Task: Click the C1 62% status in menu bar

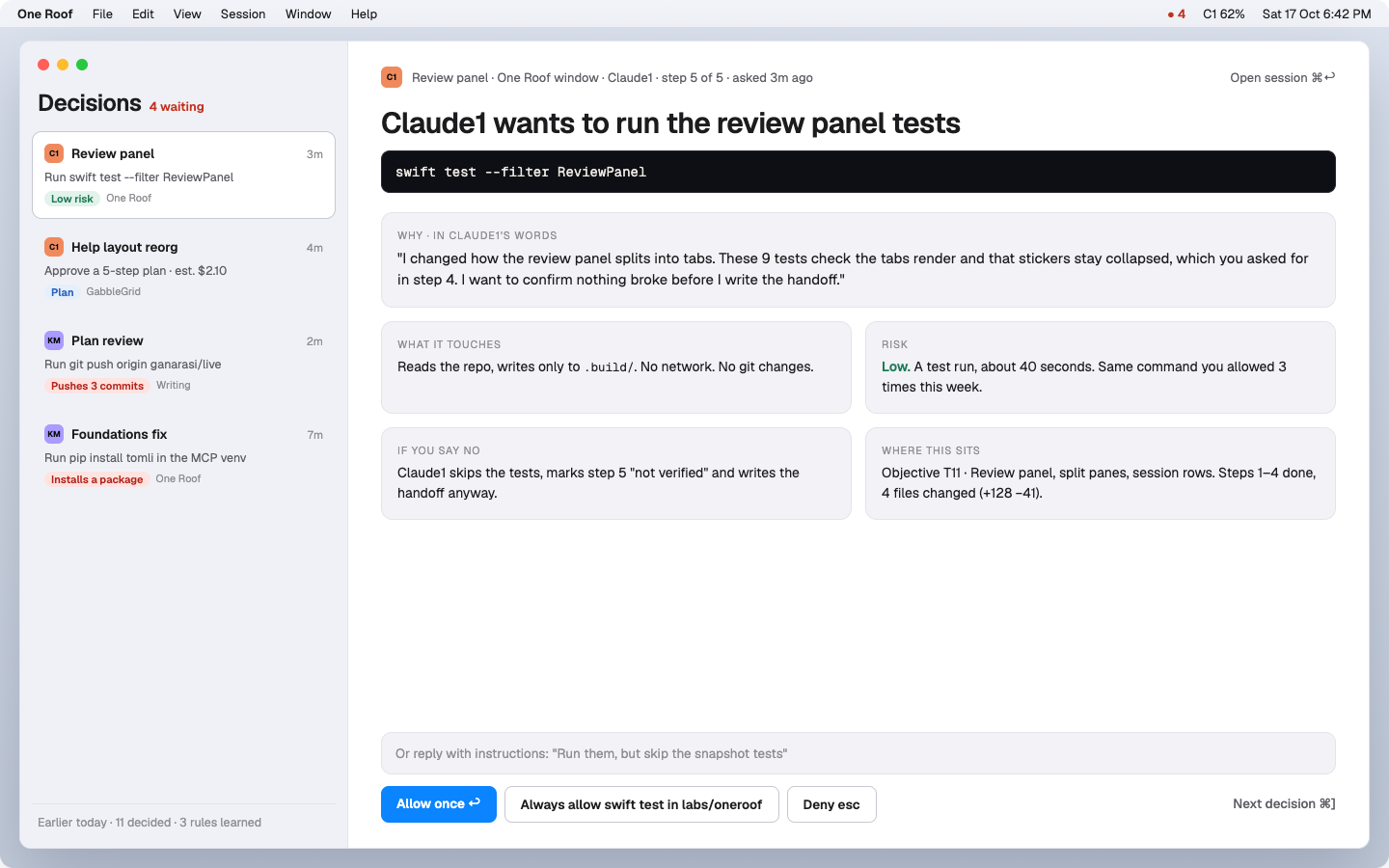Action: (1224, 14)
